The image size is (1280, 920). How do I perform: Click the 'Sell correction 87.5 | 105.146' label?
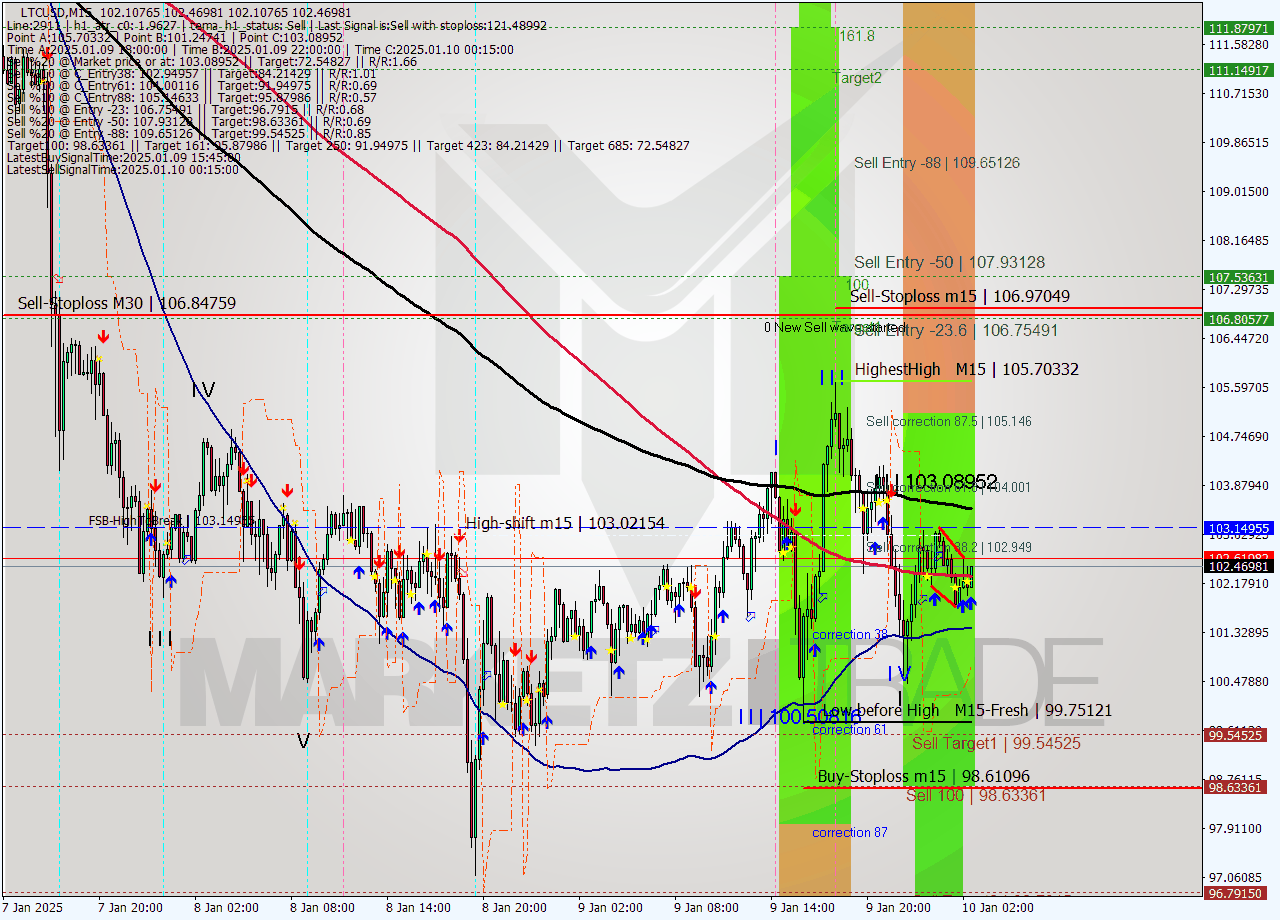pos(949,421)
